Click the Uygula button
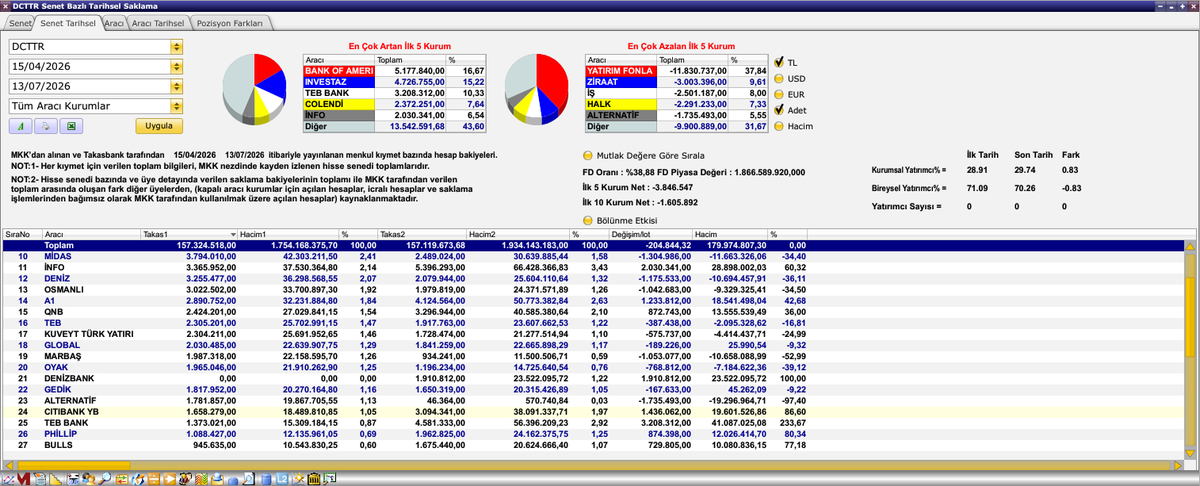This screenshot has height=486, width=1200. (159, 126)
